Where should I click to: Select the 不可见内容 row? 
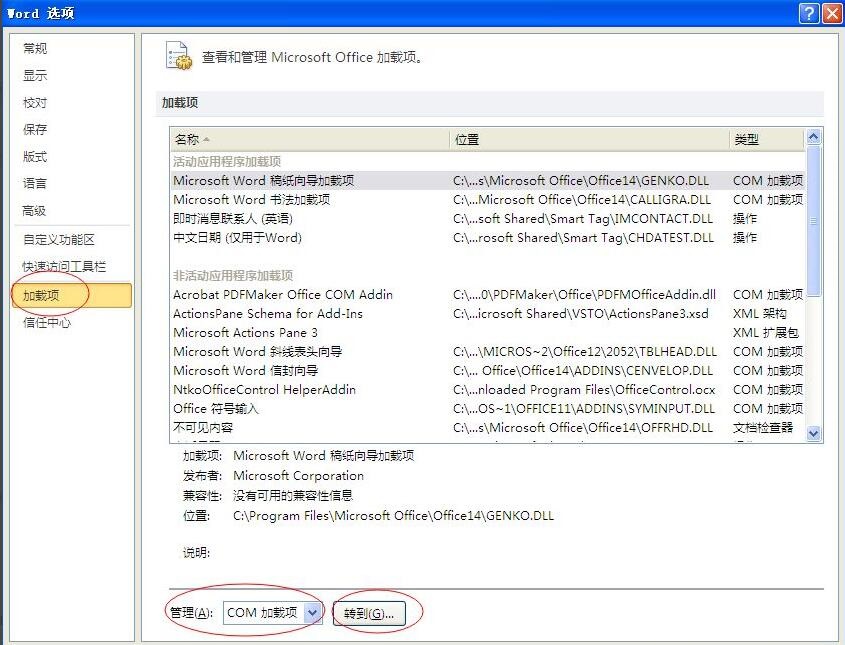click(x=488, y=428)
